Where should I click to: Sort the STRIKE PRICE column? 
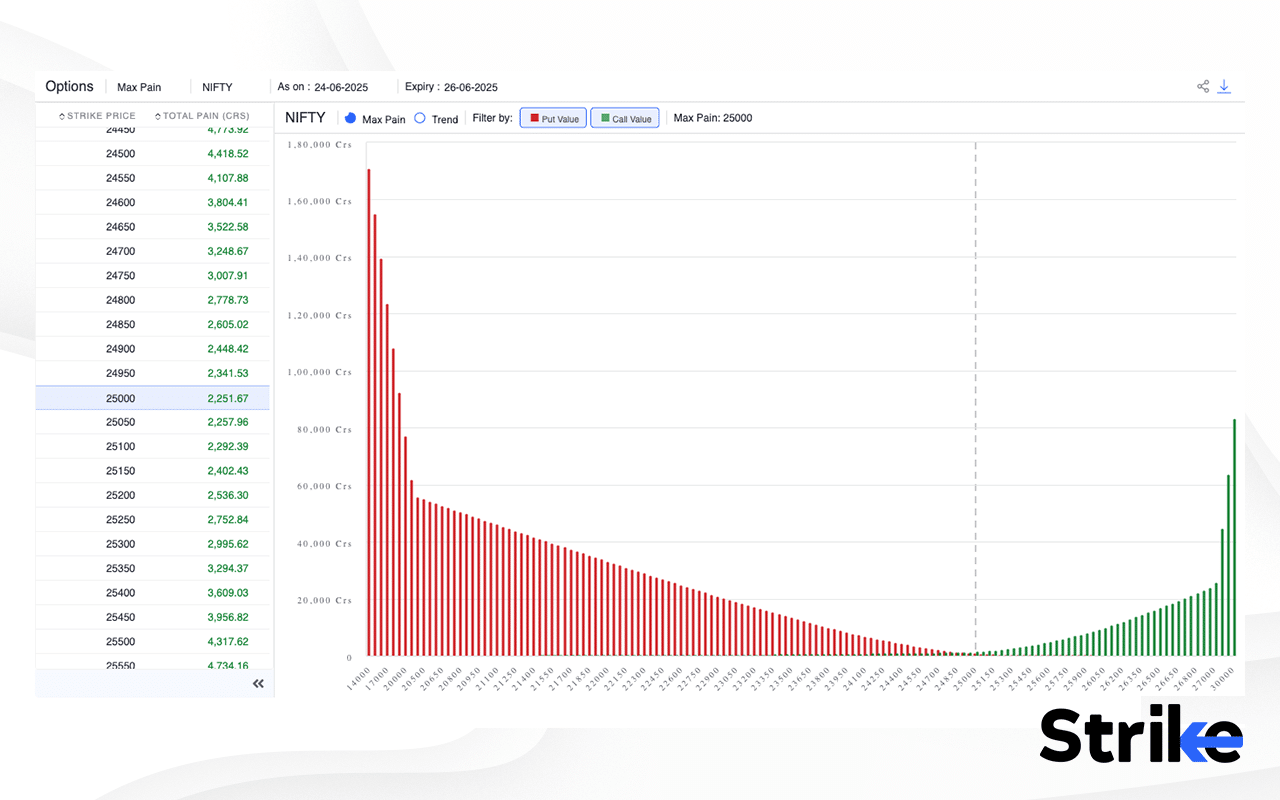(x=96, y=115)
